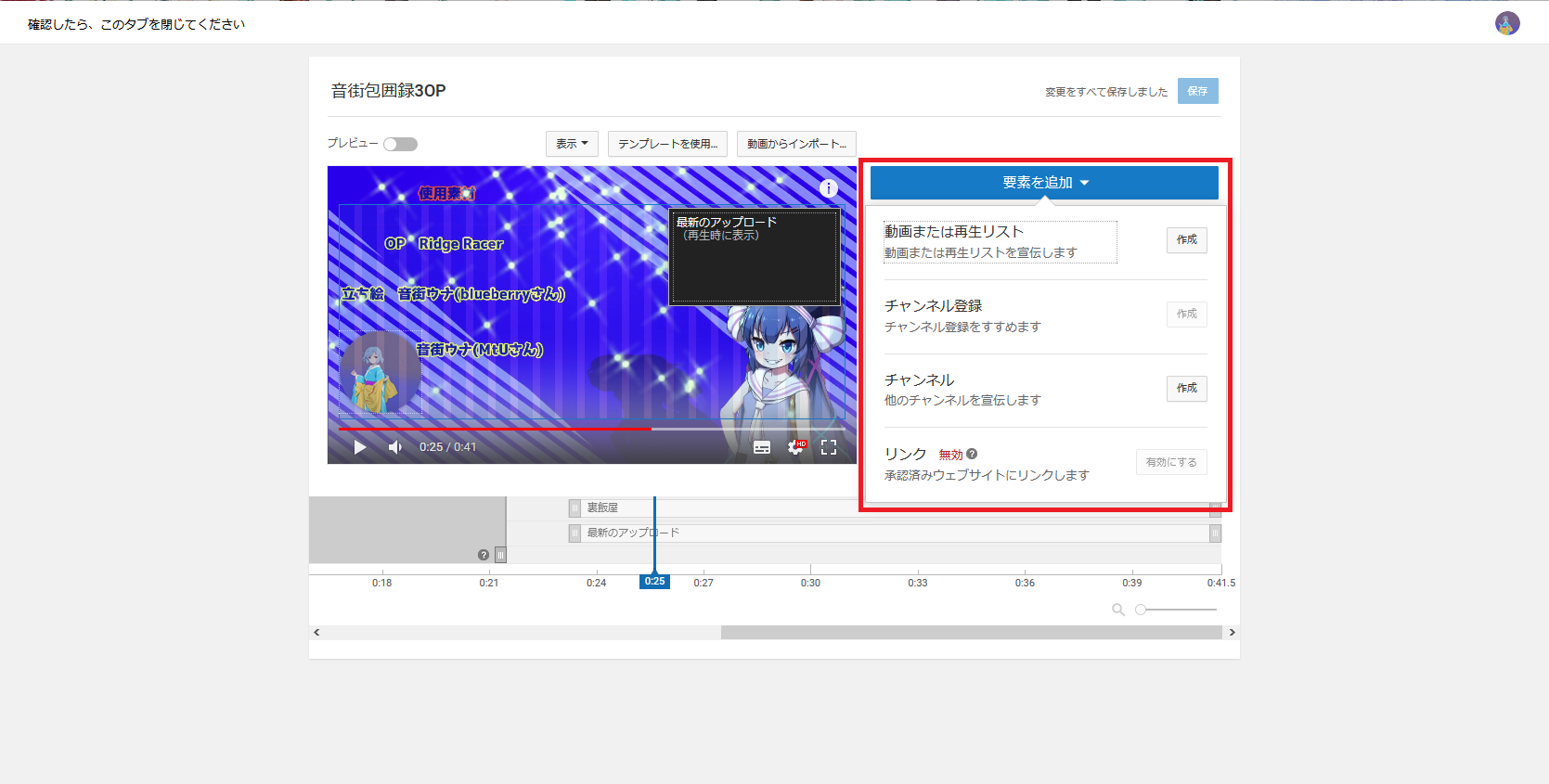Open the 表示 dropdown
This screenshot has width=1549, height=784.
[572, 144]
